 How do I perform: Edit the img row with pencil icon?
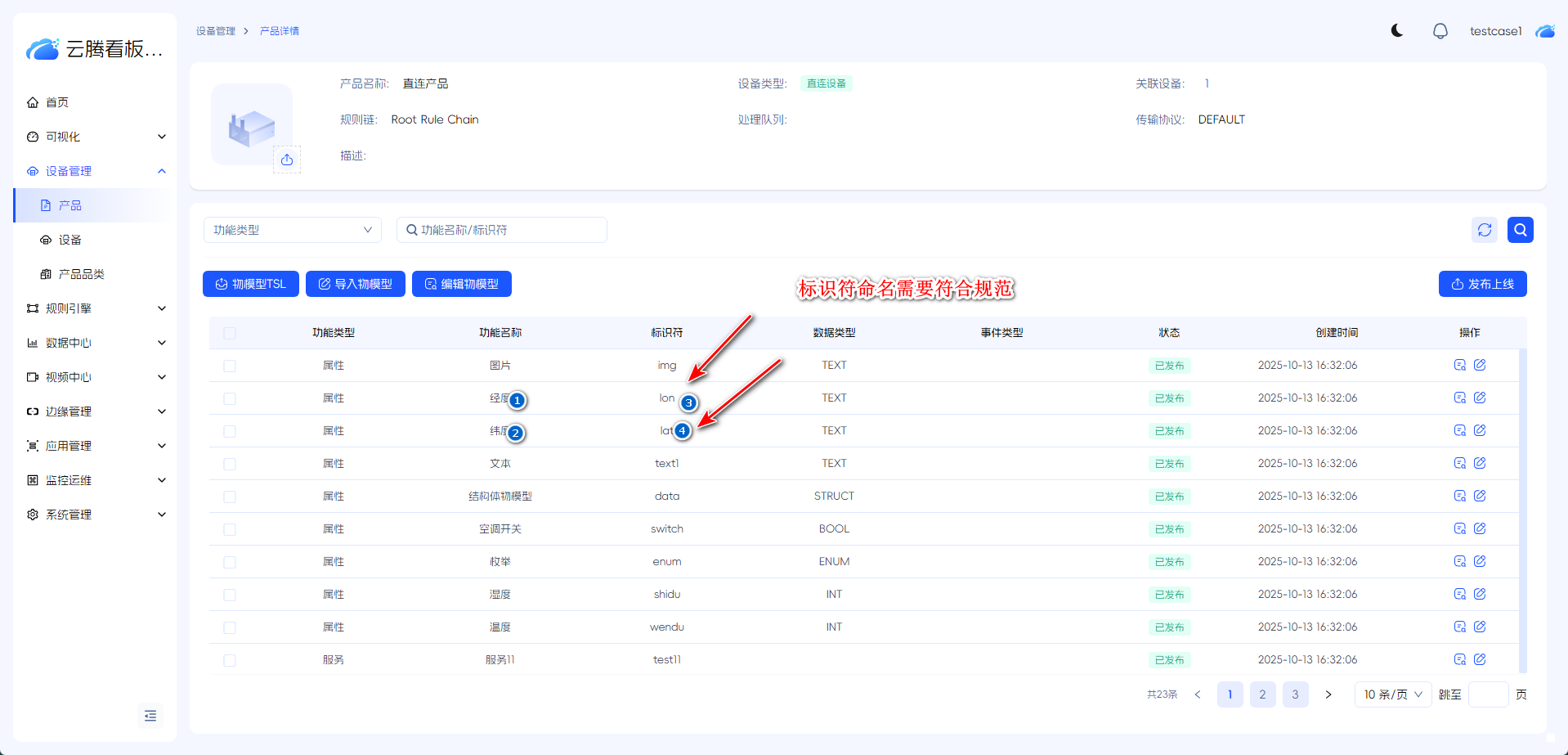(x=1480, y=365)
